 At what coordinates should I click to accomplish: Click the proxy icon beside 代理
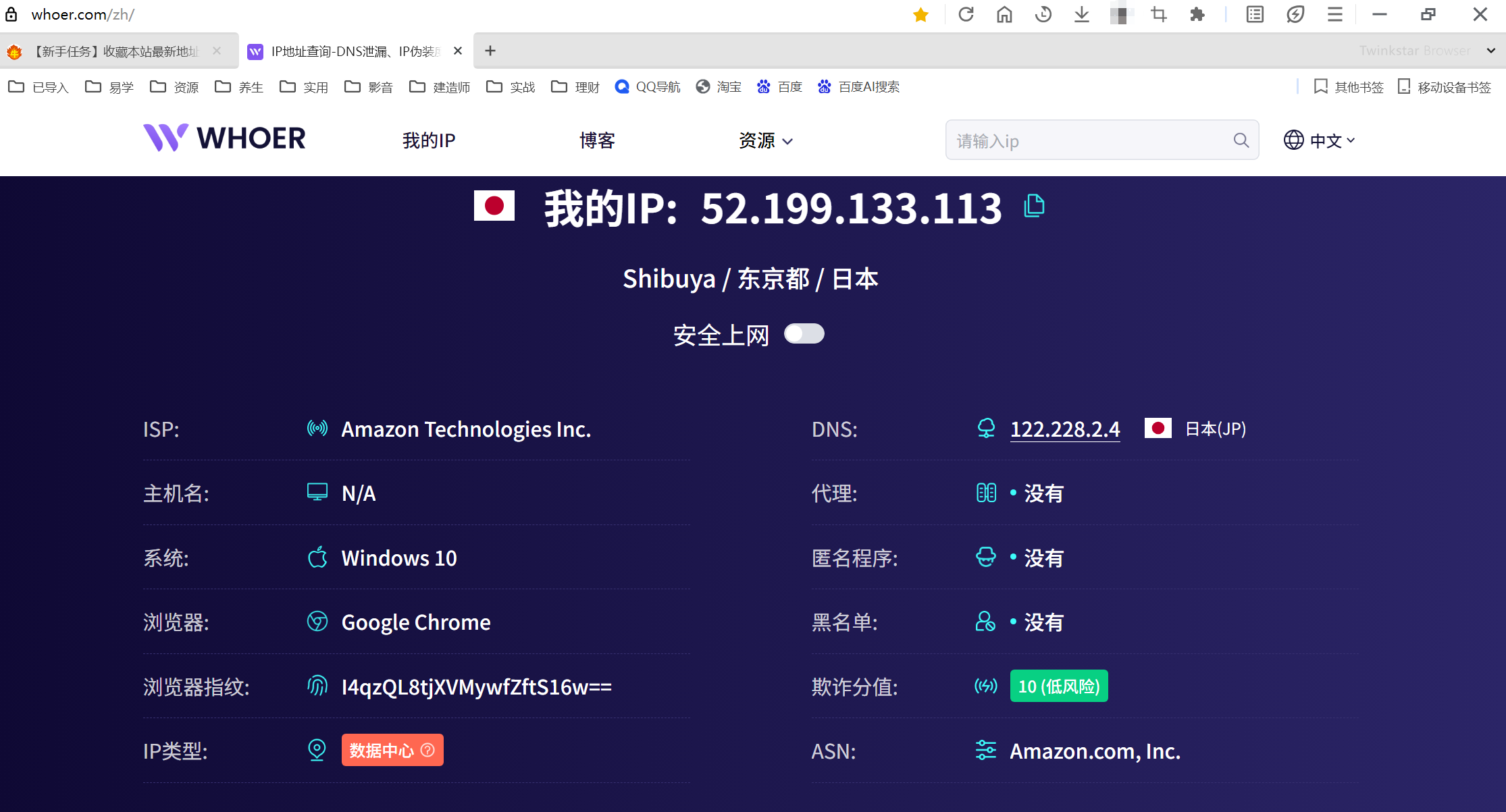point(986,493)
